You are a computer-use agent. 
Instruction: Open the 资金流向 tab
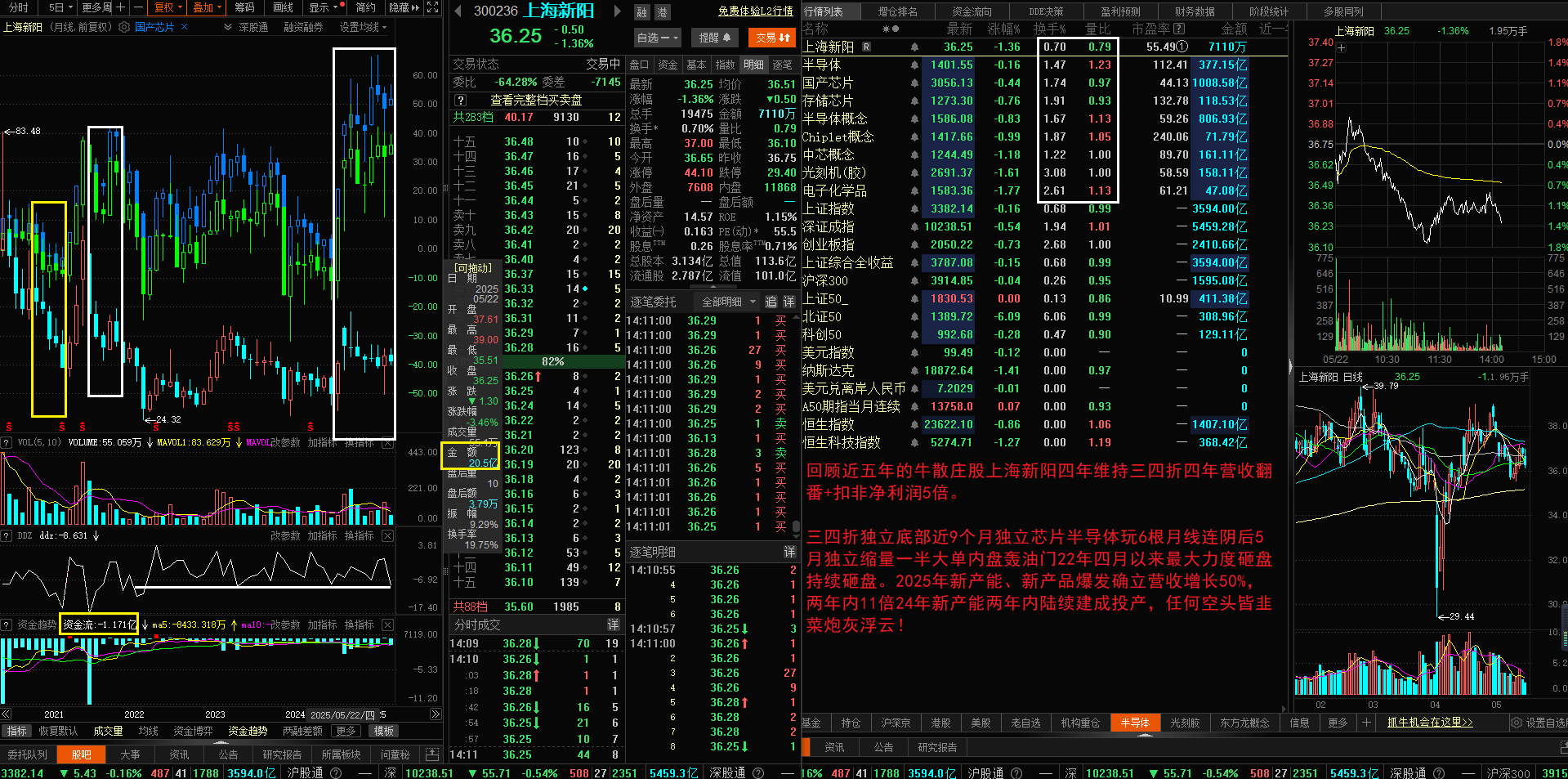click(972, 11)
